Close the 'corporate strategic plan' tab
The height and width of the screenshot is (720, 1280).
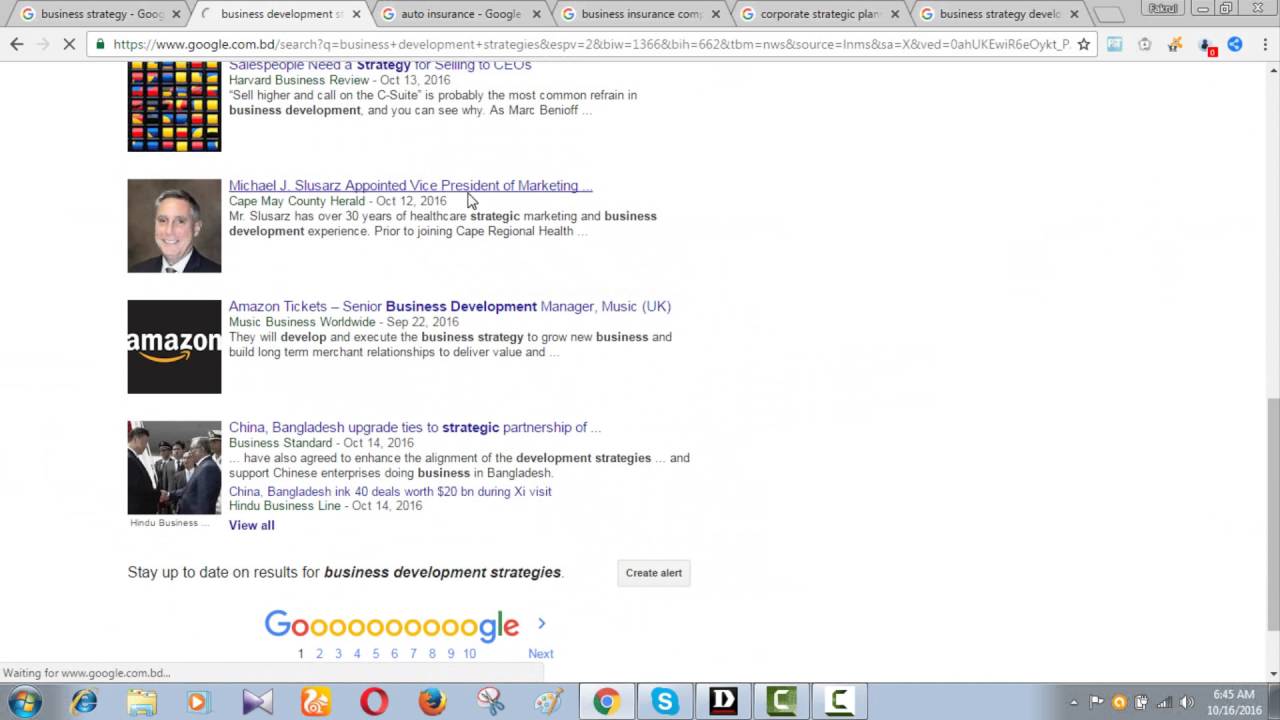895,14
